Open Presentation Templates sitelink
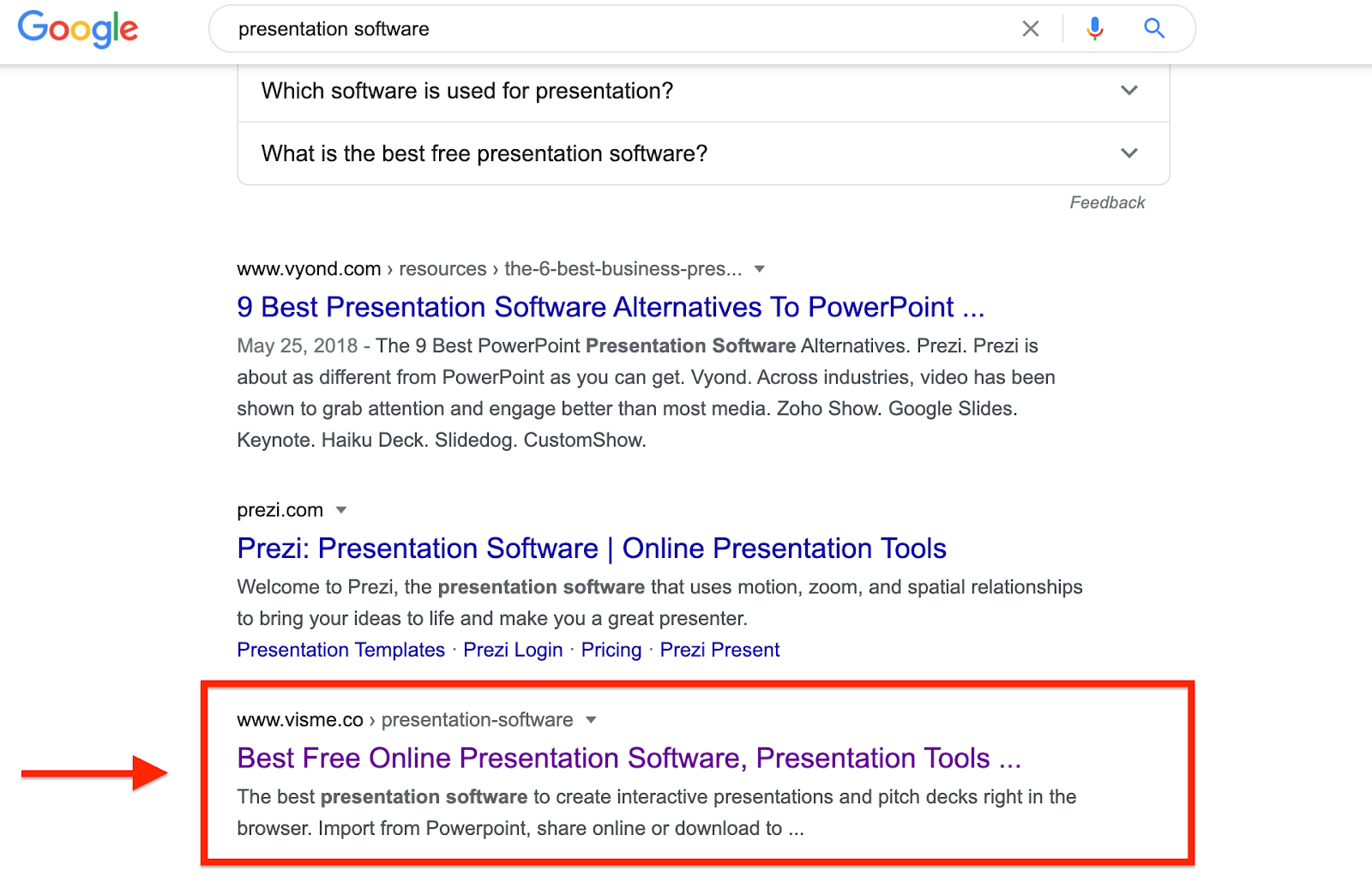The height and width of the screenshot is (882, 1372). (341, 650)
